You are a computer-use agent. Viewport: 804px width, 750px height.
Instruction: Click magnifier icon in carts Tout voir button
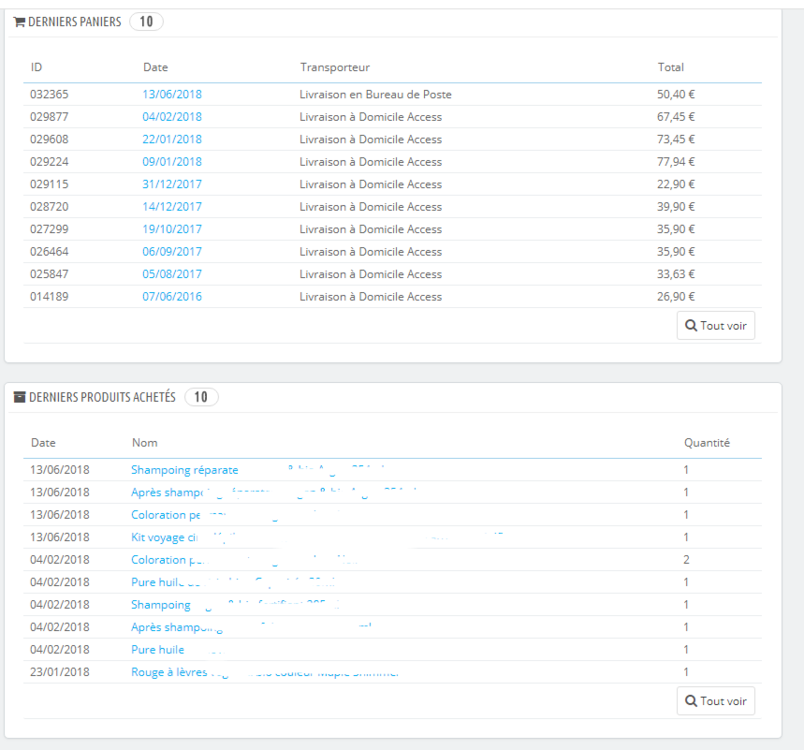(691, 326)
